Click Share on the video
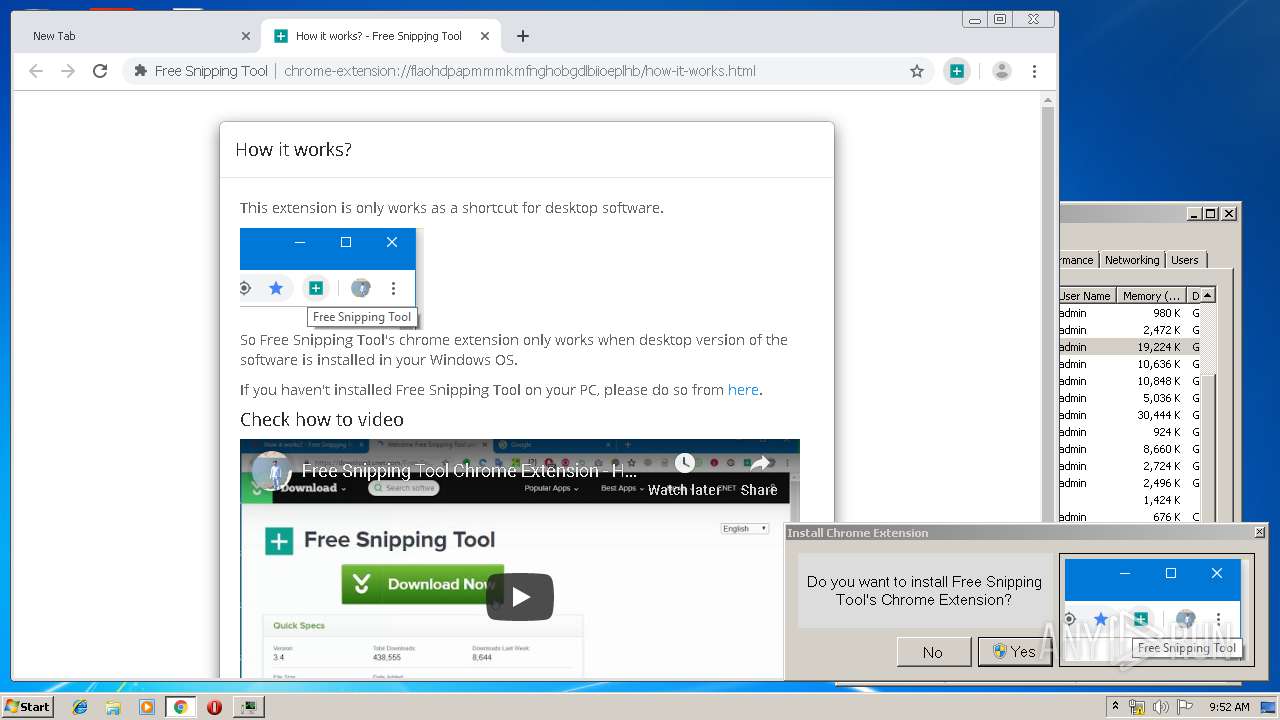 coord(759,475)
